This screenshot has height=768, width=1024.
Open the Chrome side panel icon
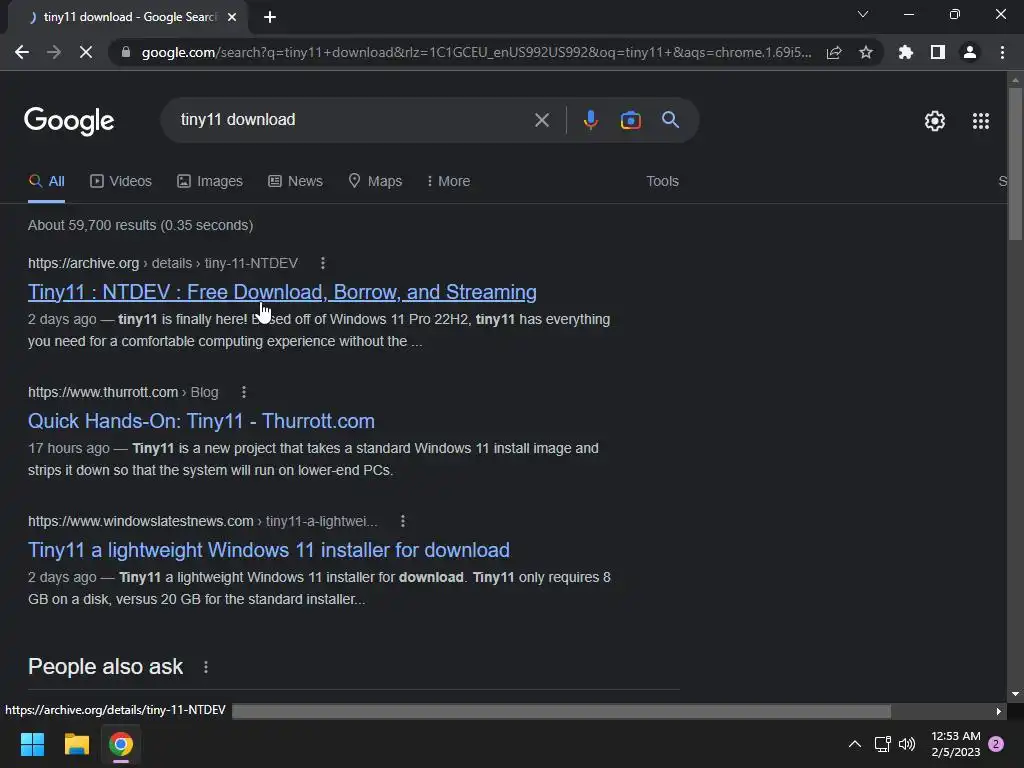click(x=938, y=52)
